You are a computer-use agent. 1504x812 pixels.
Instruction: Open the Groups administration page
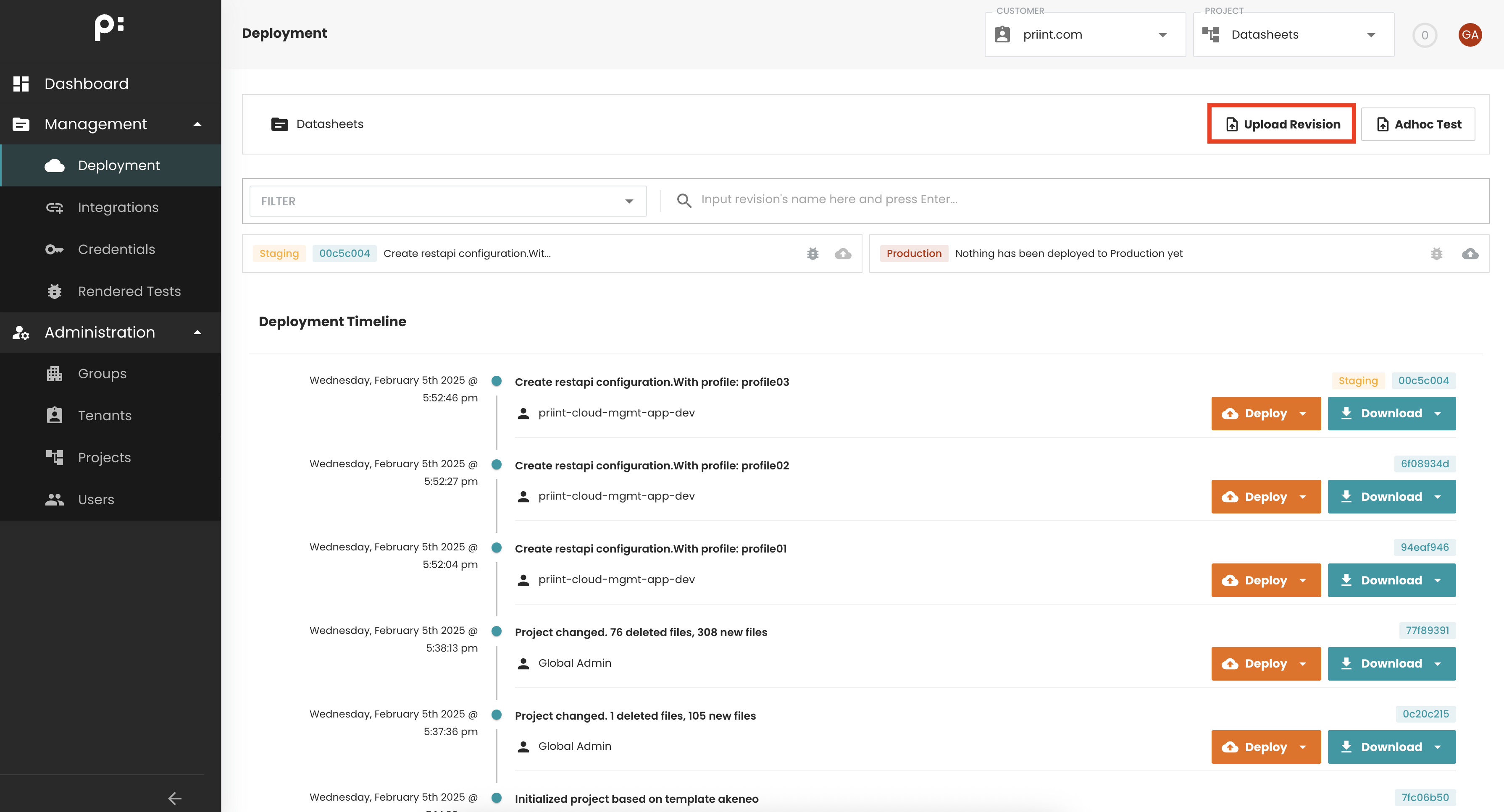tap(102, 373)
